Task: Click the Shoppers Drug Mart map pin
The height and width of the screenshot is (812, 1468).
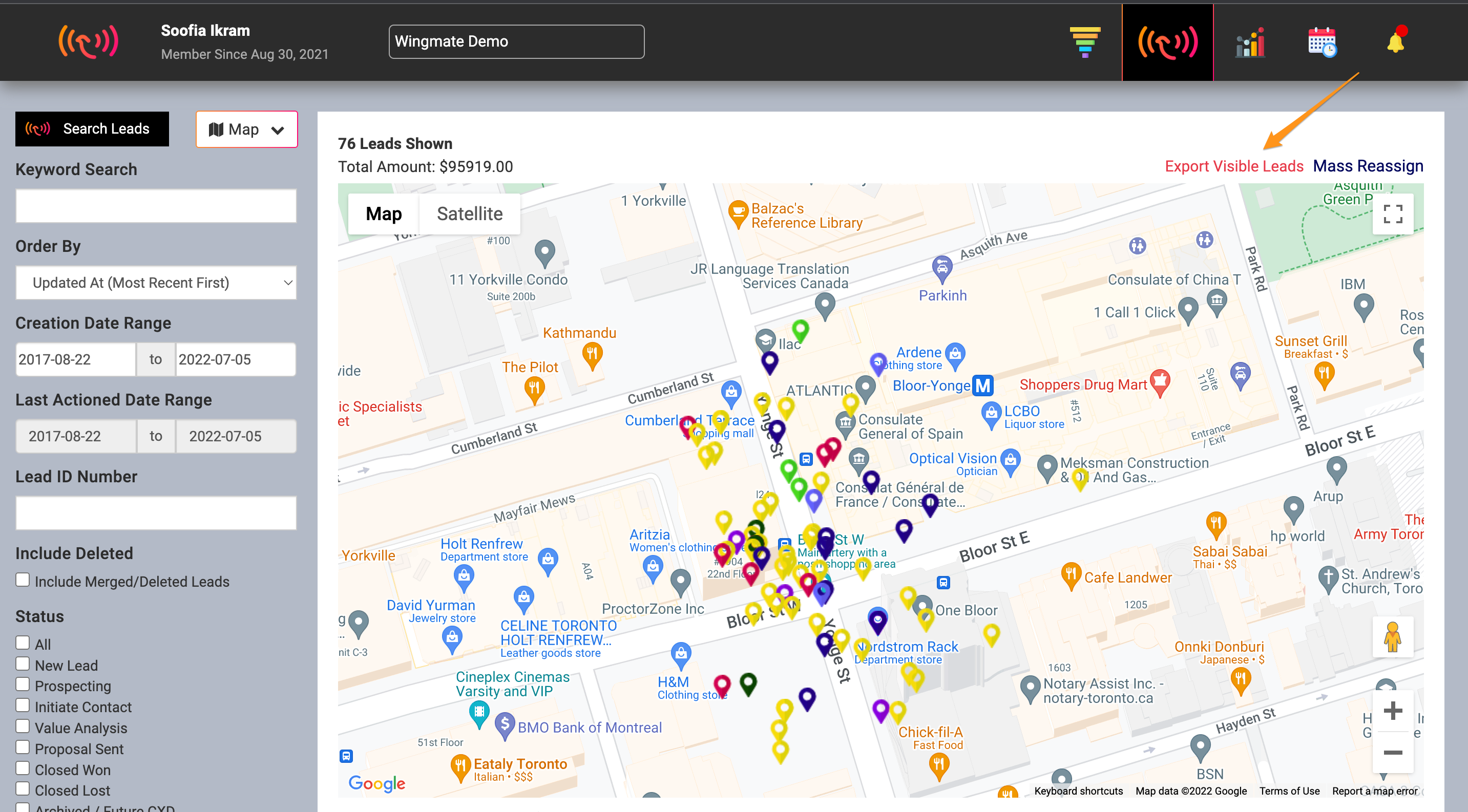Action: point(1160,383)
